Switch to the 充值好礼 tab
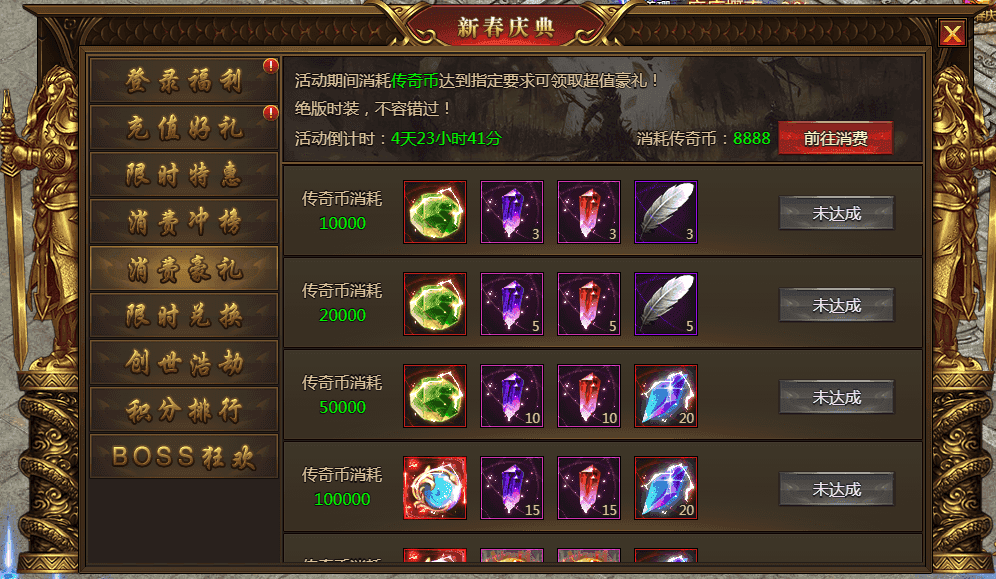996x579 pixels. [x=184, y=128]
